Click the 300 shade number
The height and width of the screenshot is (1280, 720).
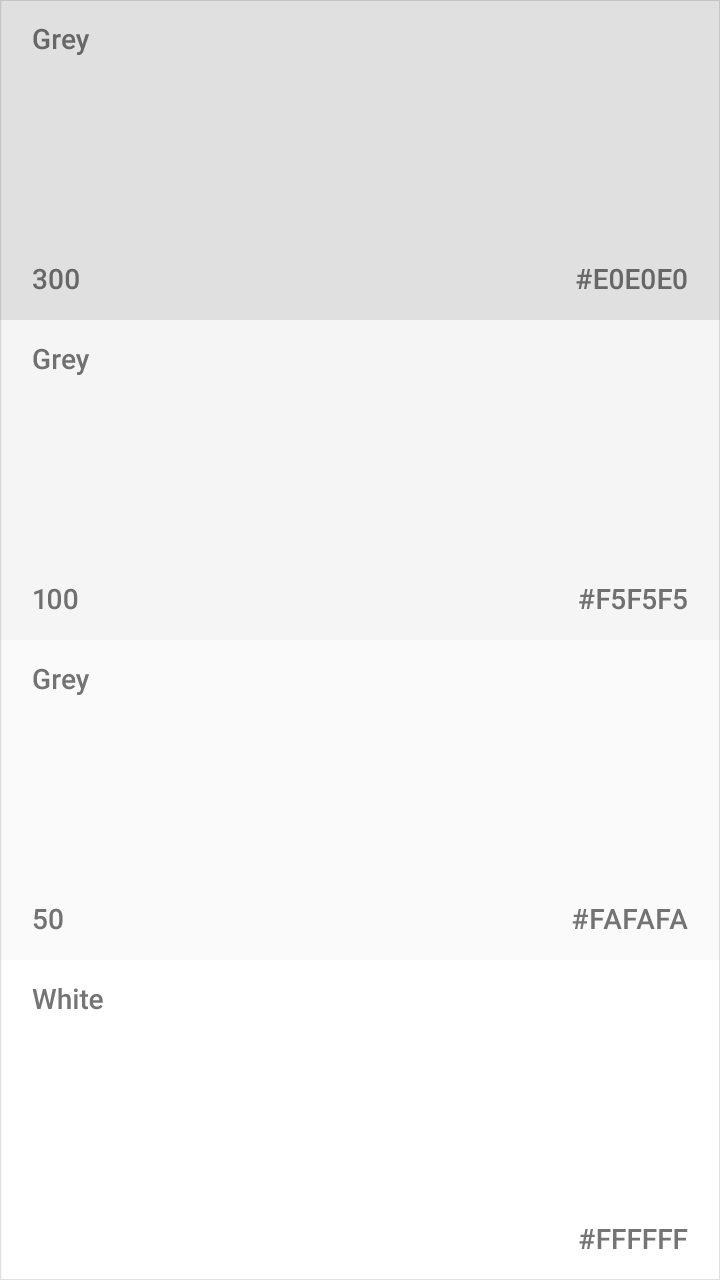click(56, 280)
